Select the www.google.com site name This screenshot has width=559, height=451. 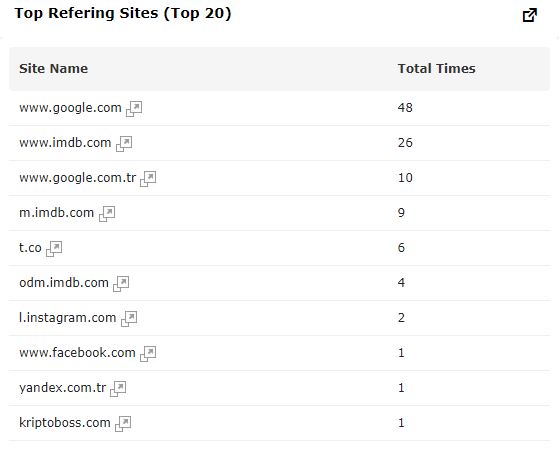tap(70, 108)
